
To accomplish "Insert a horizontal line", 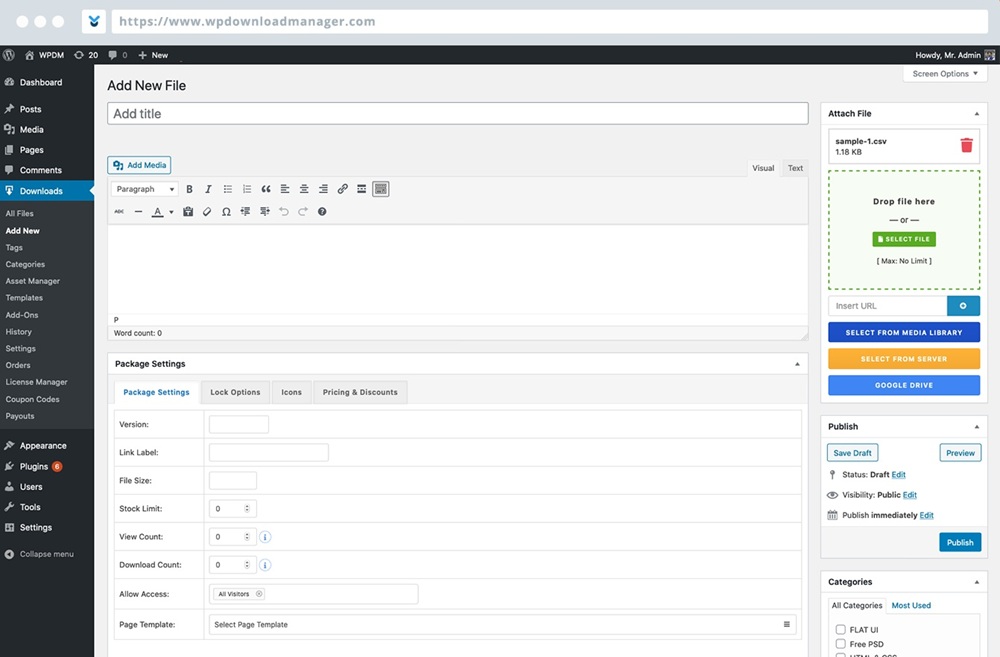I will click(138, 212).
